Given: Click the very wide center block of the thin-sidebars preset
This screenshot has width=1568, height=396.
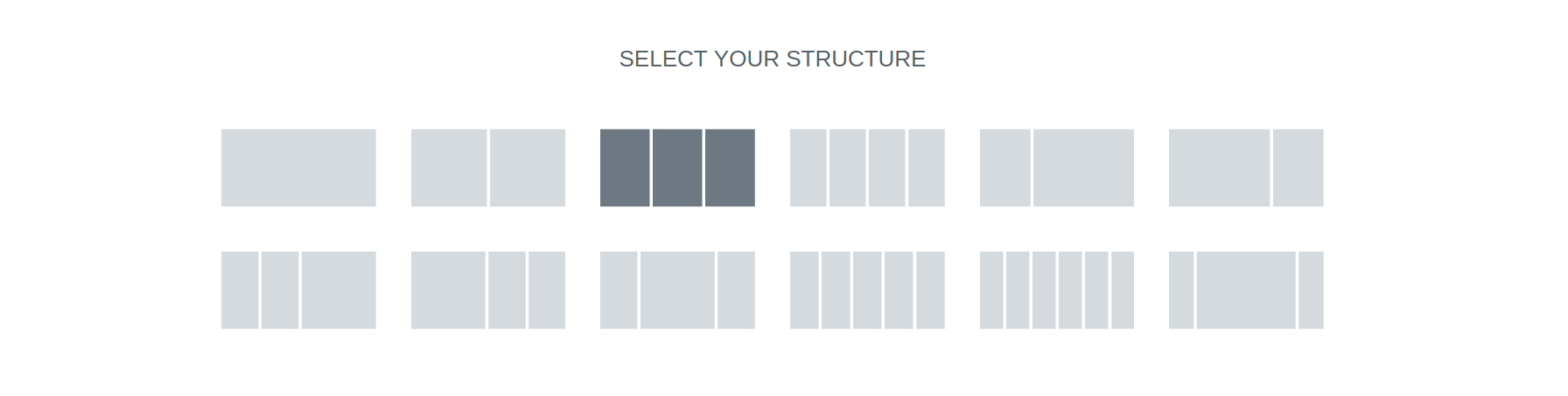Looking at the screenshot, I should [x=1246, y=290].
